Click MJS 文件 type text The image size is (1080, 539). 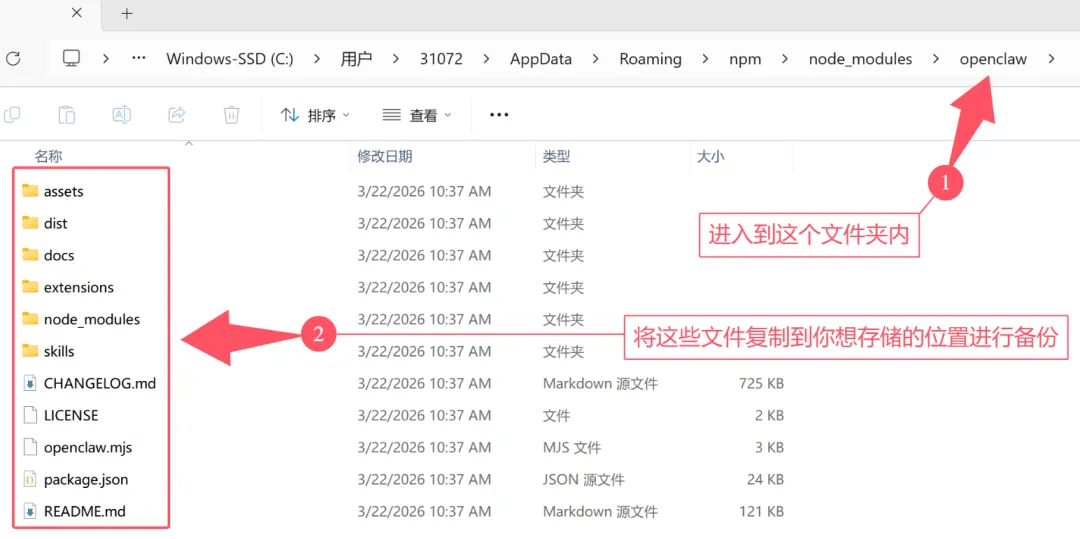point(572,447)
